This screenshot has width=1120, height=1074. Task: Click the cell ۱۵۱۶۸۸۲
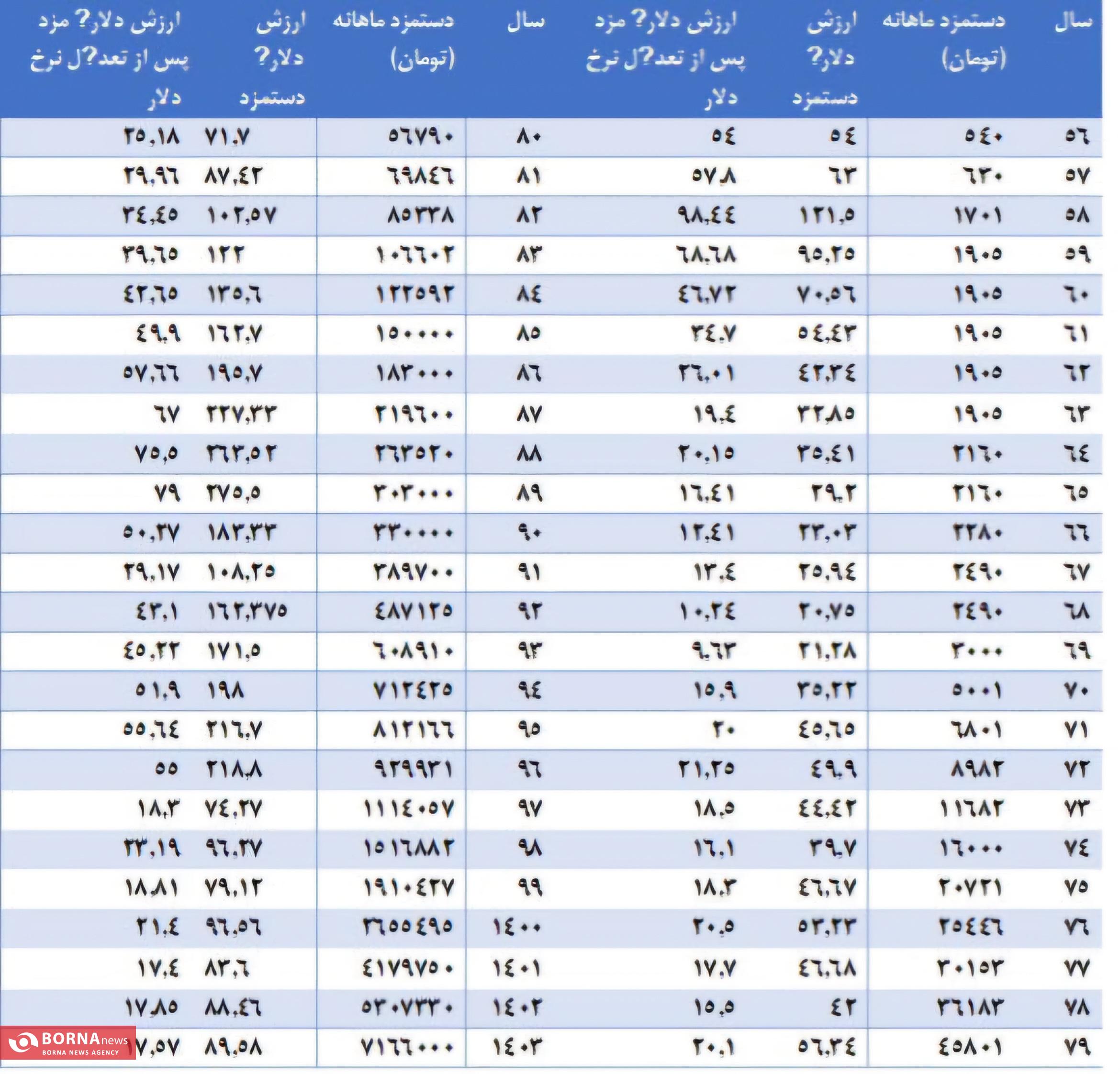409,848
